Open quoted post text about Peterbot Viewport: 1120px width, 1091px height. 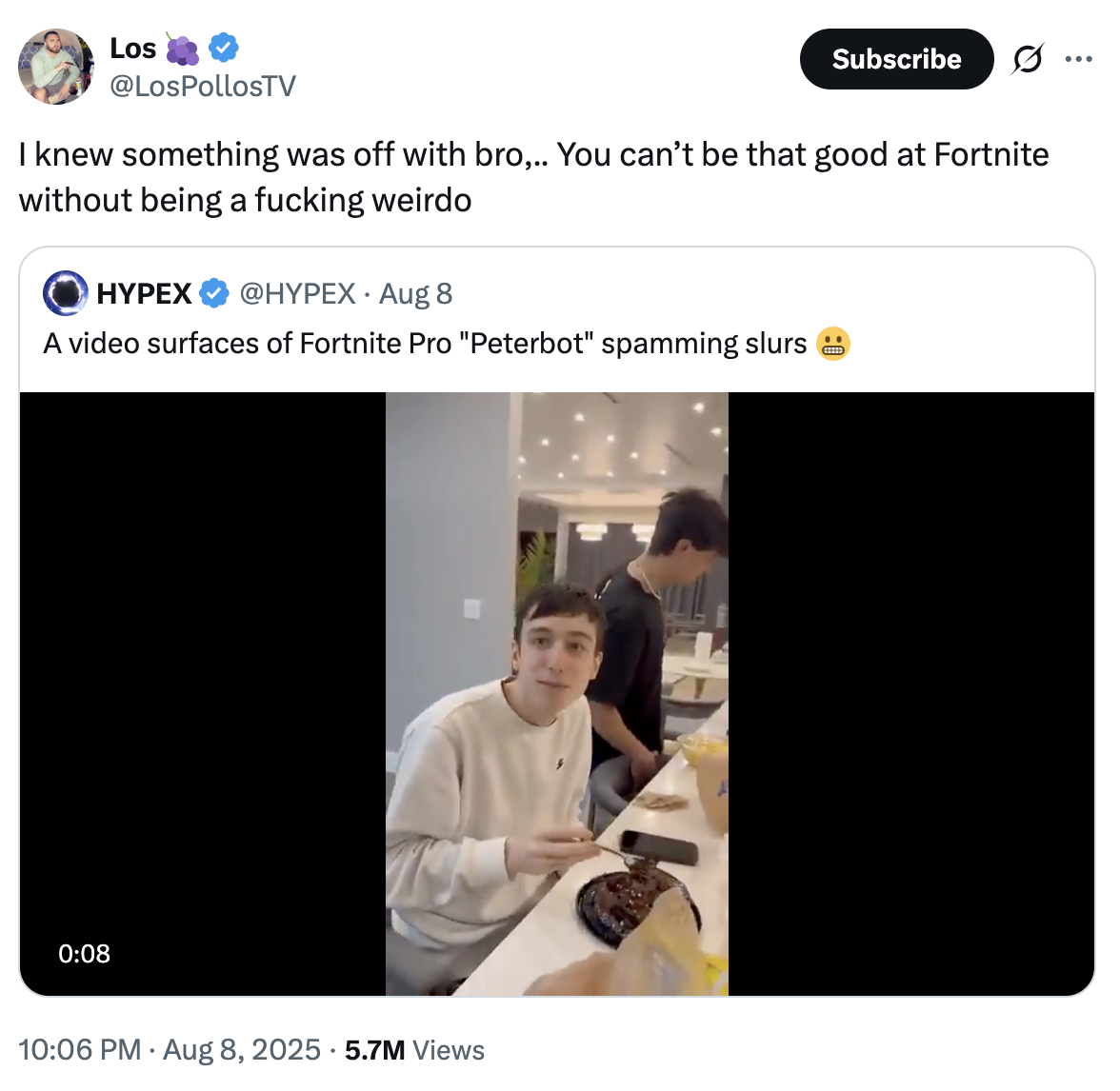(x=425, y=344)
